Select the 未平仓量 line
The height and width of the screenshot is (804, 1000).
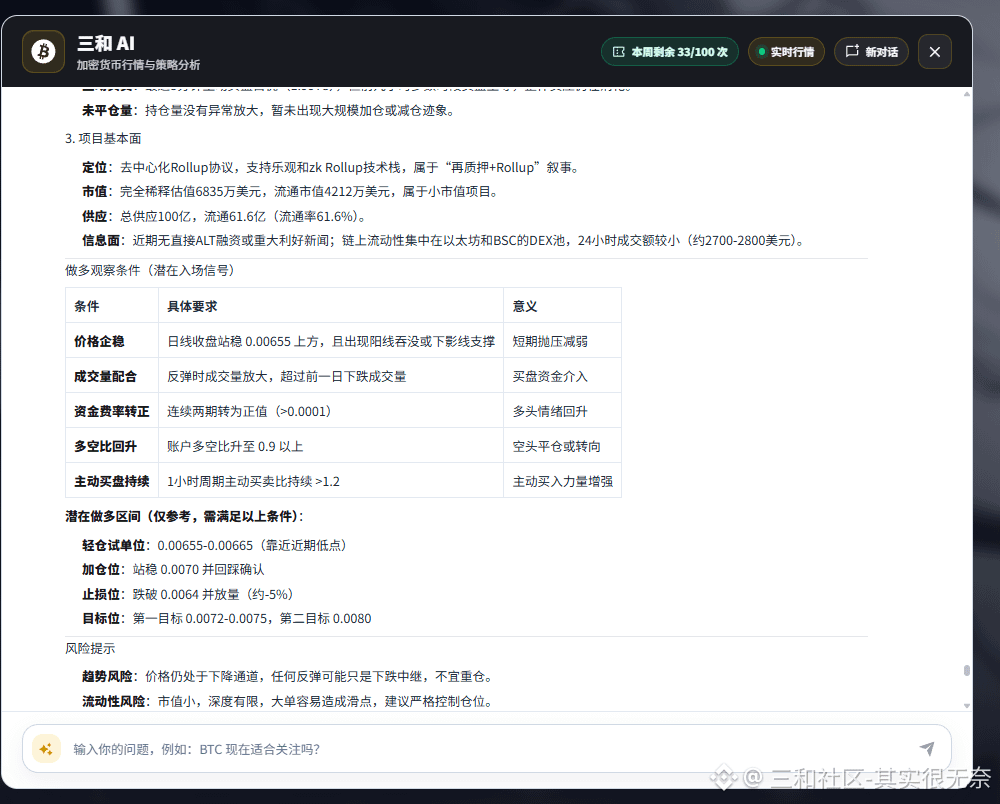click(270, 110)
